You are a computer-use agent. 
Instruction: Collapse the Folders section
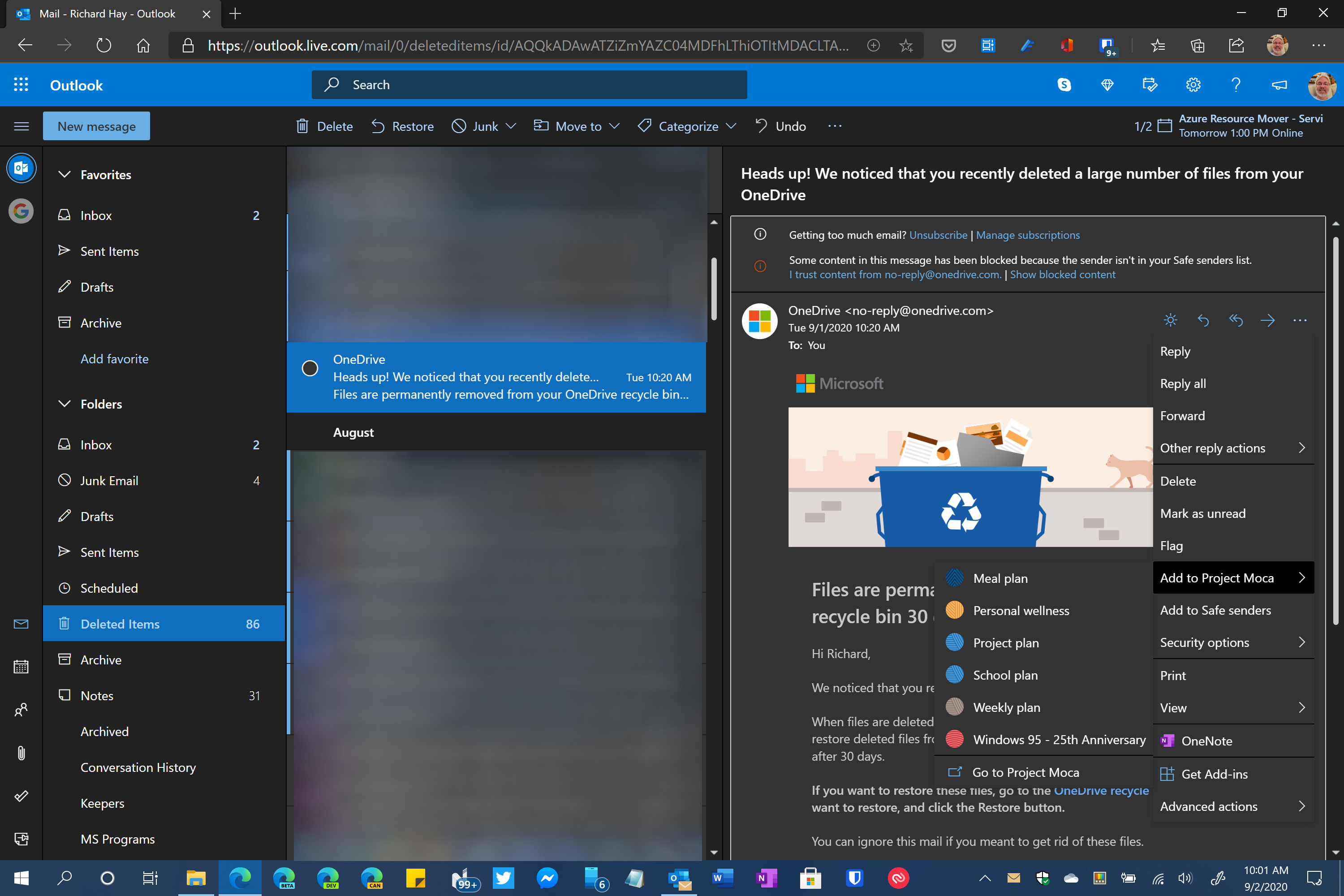[x=65, y=404]
